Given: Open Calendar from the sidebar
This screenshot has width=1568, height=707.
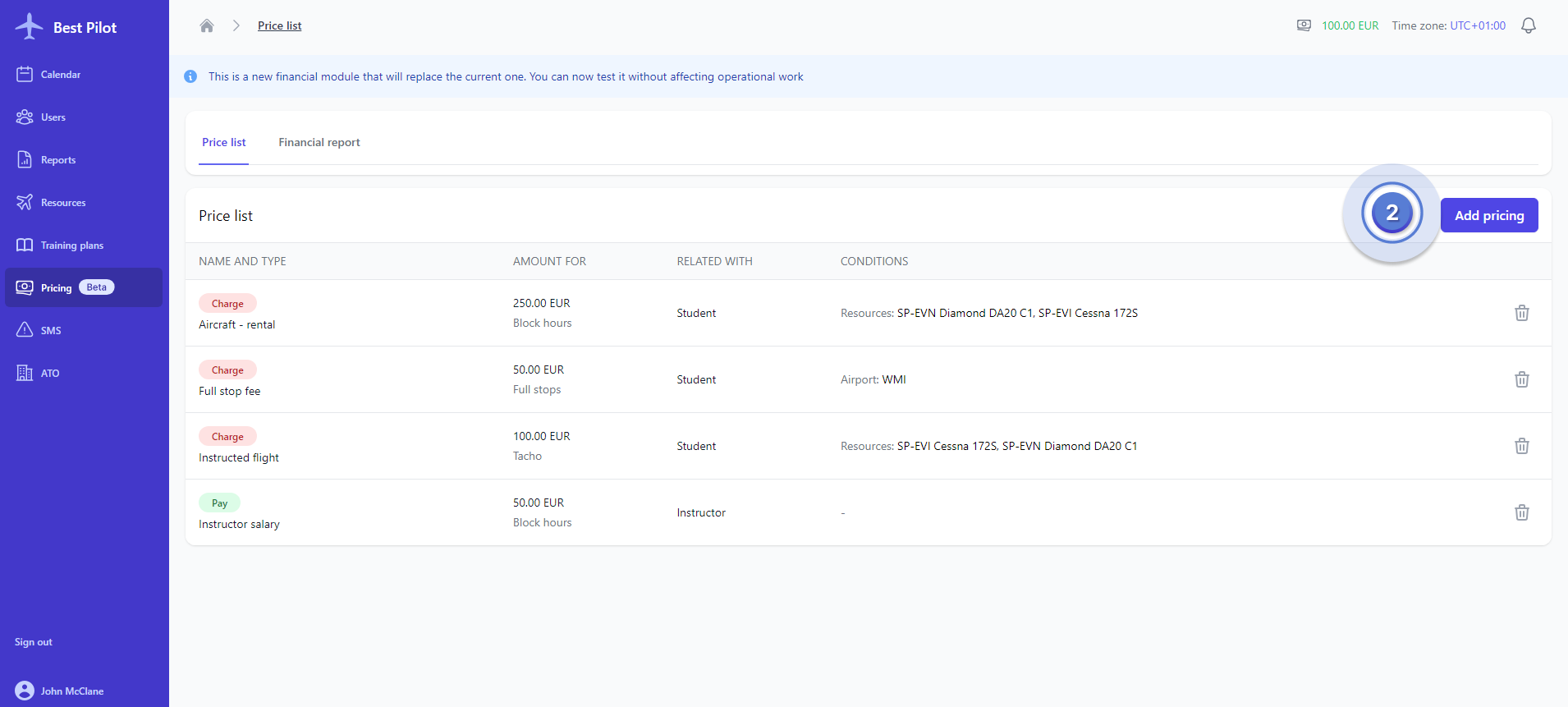Looking at the screenshot, I should tap(60, 75).
